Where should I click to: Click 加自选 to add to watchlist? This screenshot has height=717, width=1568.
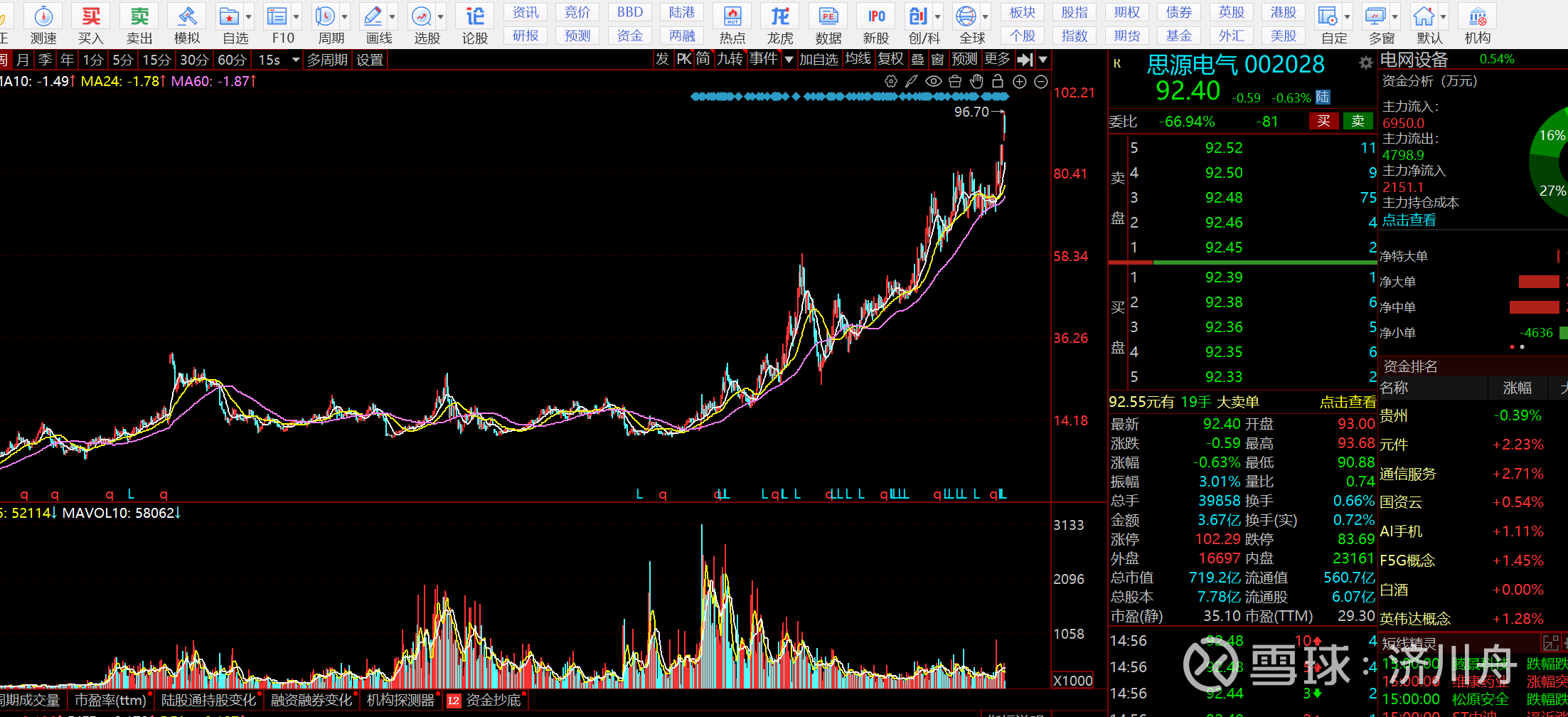click(x=818, y=59)
